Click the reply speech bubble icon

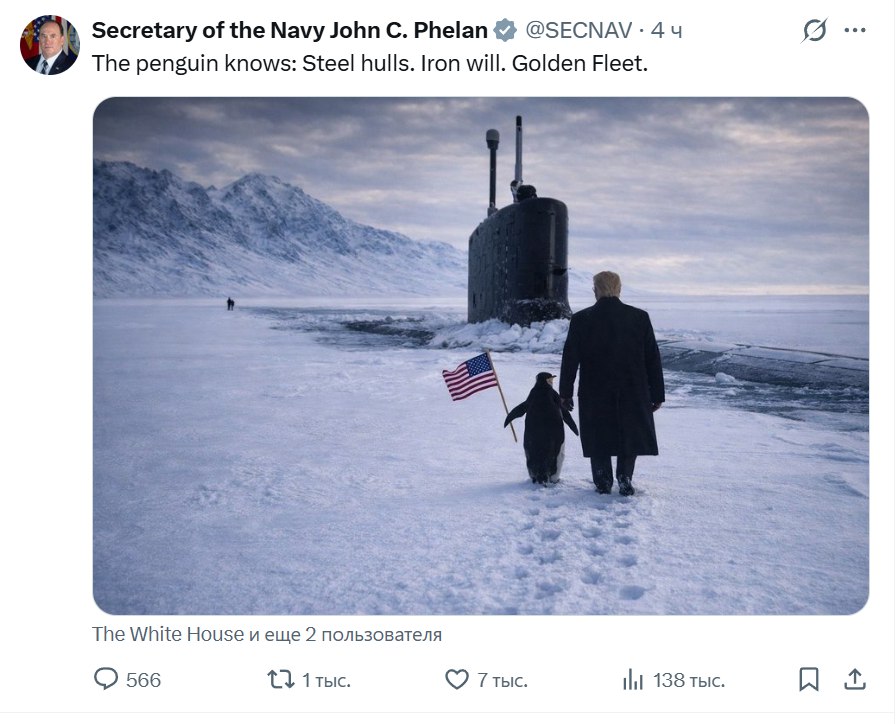(106, 680)
